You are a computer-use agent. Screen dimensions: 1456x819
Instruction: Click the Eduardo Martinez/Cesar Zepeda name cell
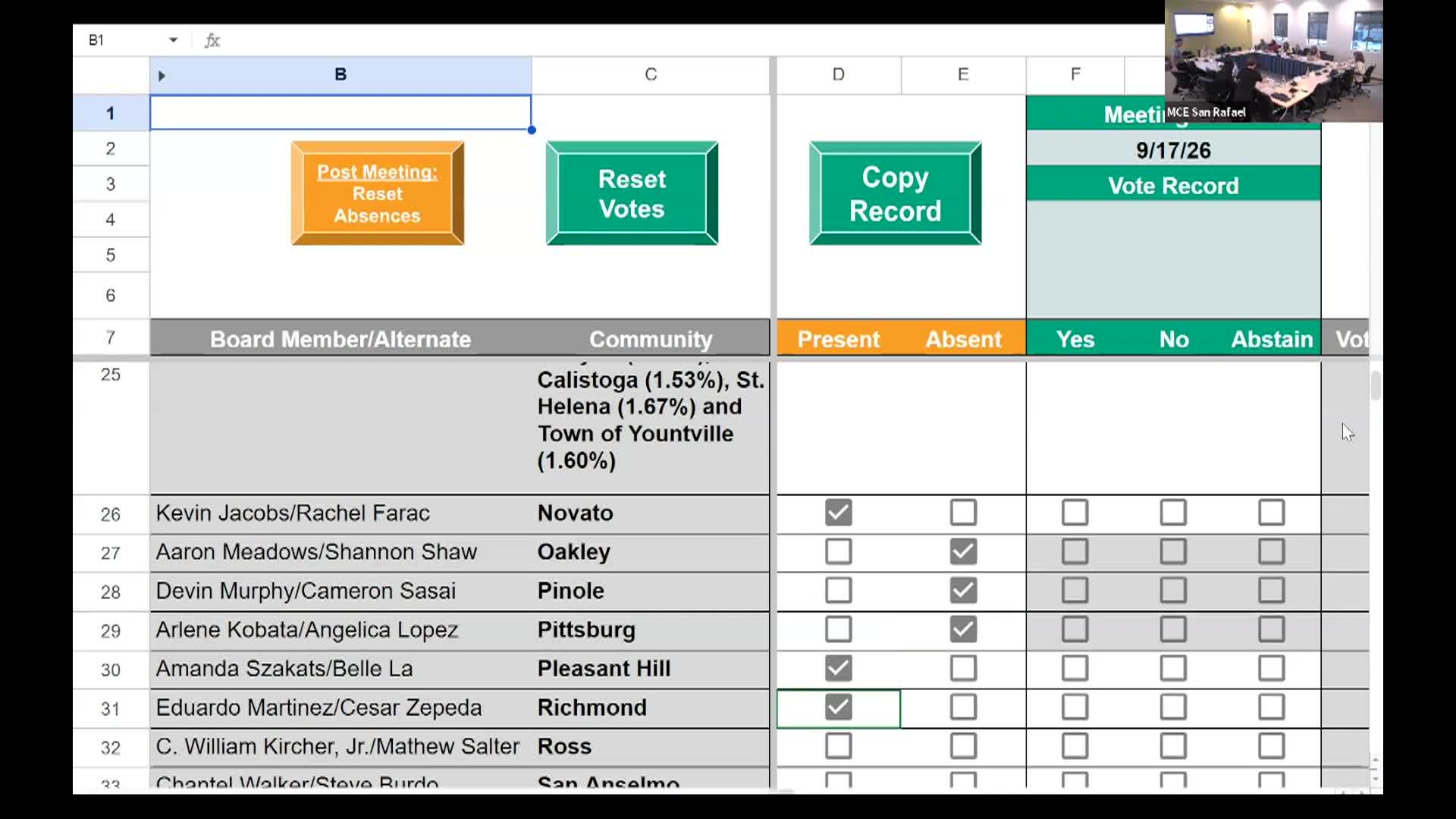coord(340,708)
